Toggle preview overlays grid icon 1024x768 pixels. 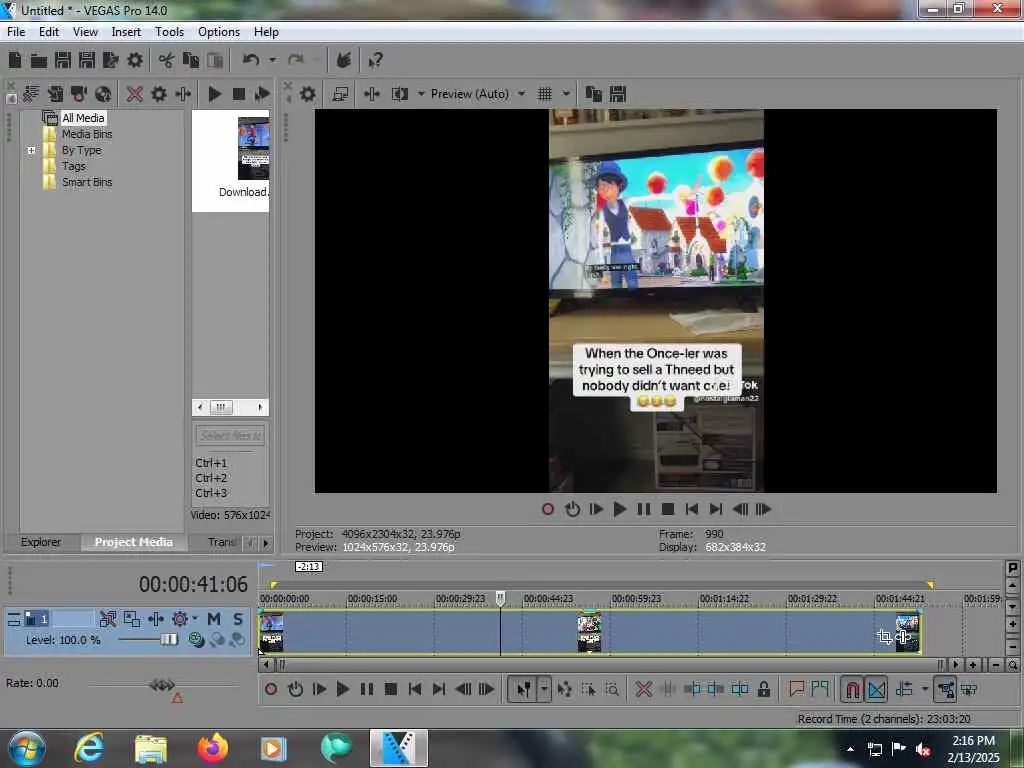(545, 94)
